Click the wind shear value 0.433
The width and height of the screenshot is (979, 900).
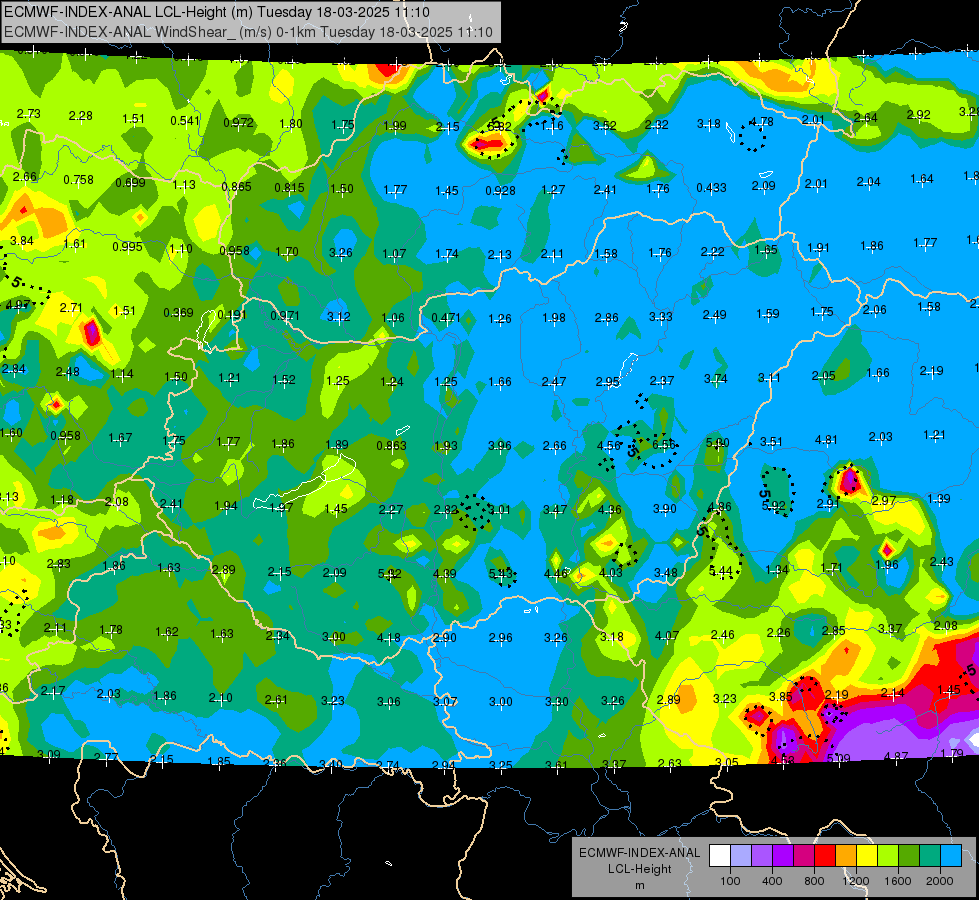pyautogui.click(x=711, y=188)
